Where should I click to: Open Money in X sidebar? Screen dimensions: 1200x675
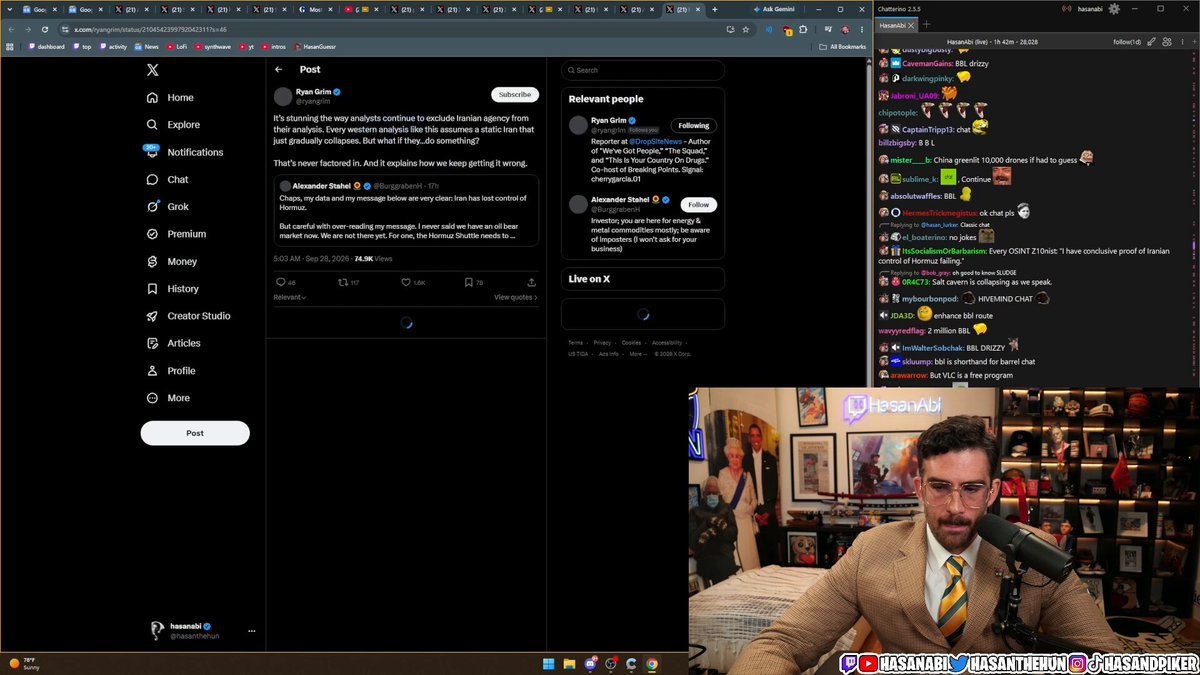[172, 262]
